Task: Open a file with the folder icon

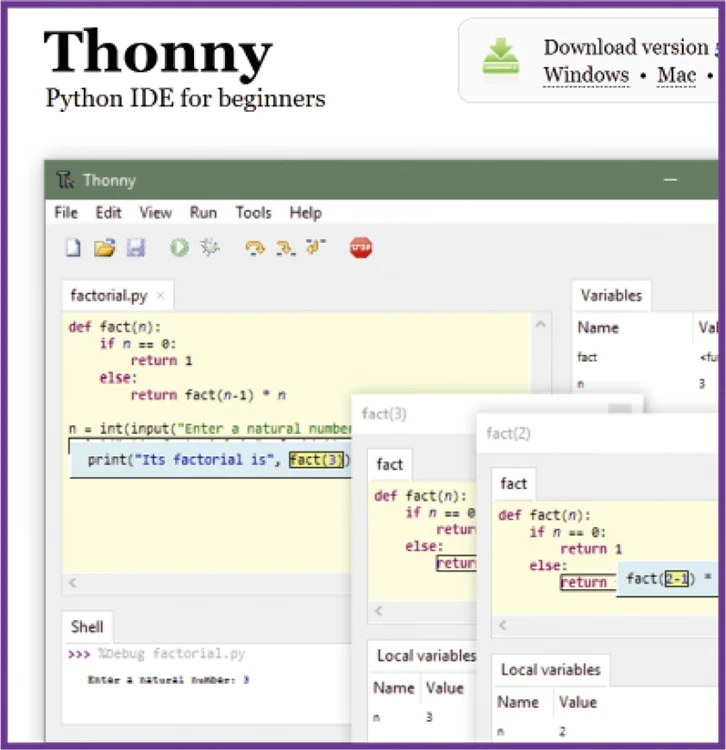Action: coord(105,248)
